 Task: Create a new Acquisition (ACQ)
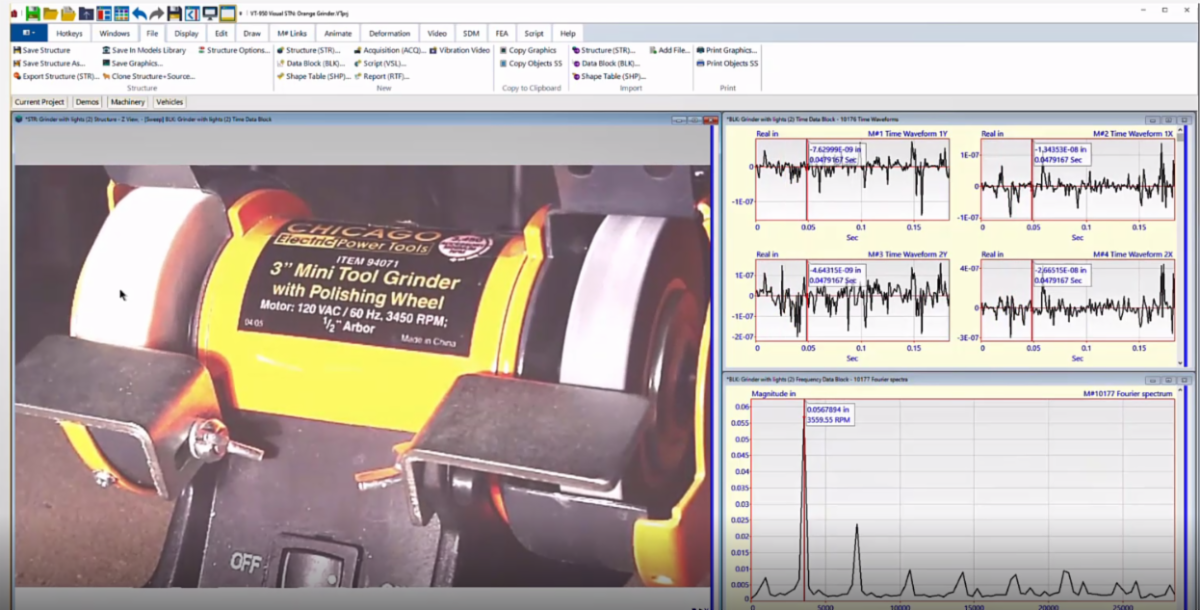pyautogui.click(x=395, y=49)
